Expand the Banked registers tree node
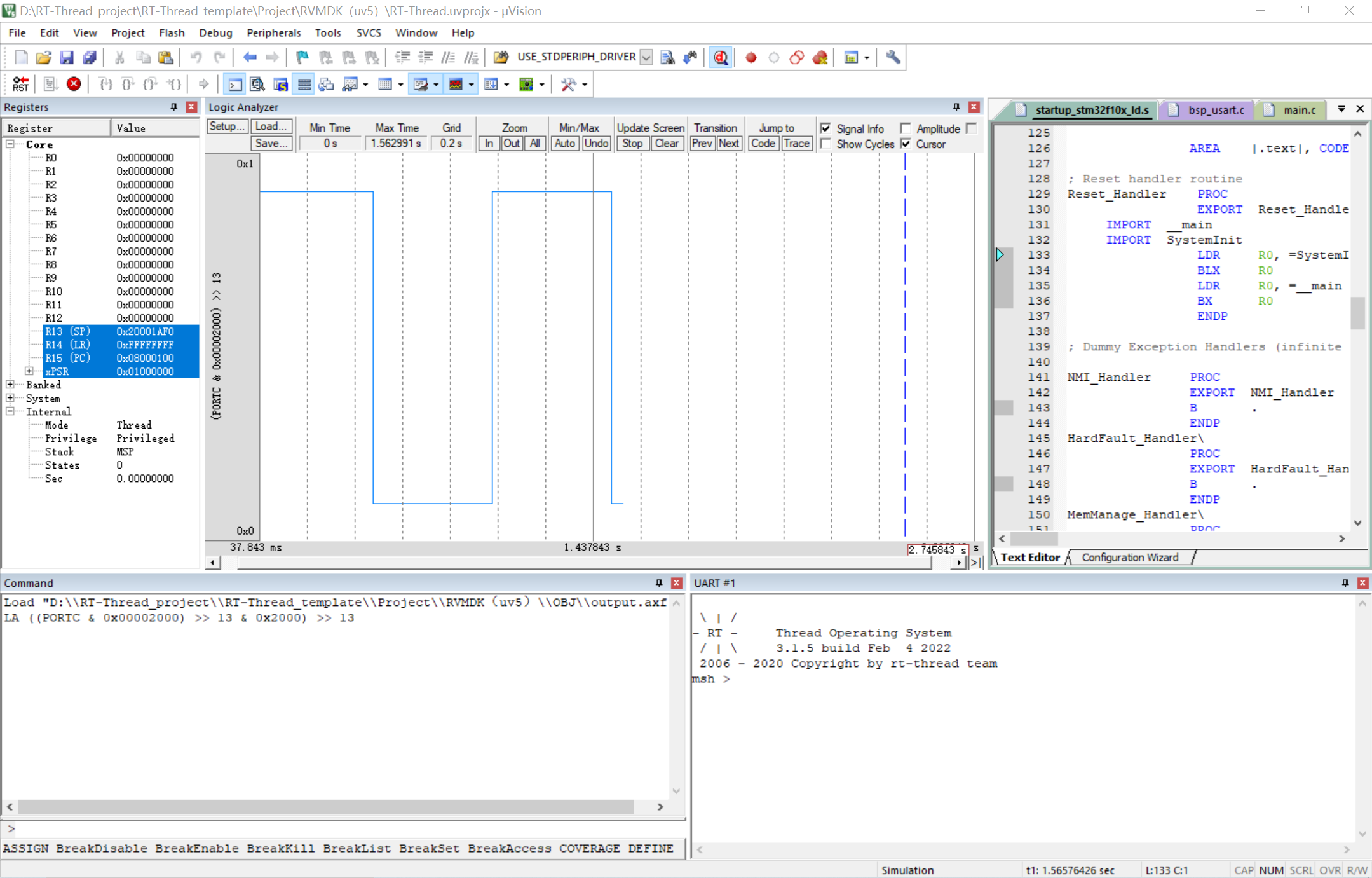 click(x=10, y=385)
